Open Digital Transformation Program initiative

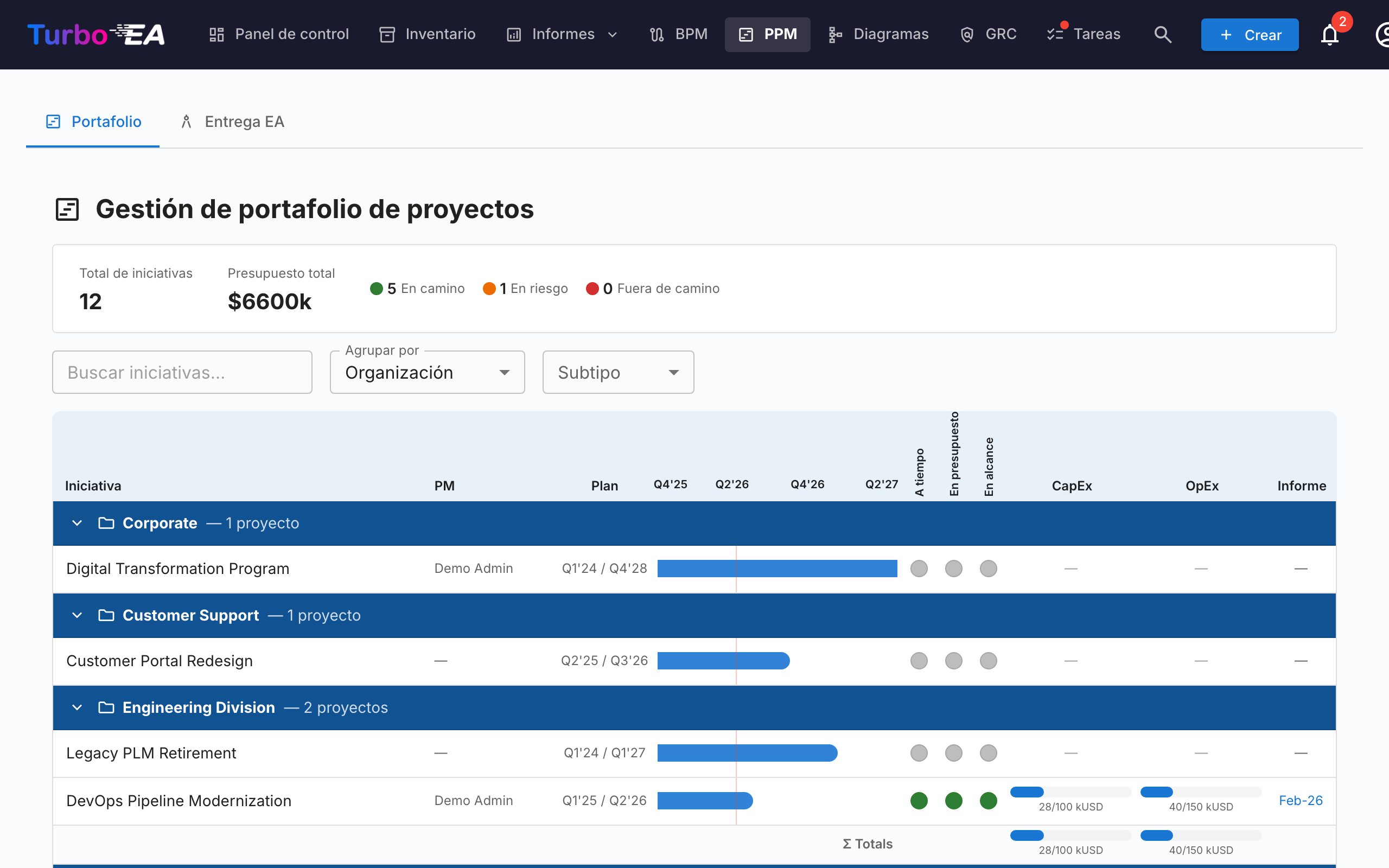click(178, 569)
